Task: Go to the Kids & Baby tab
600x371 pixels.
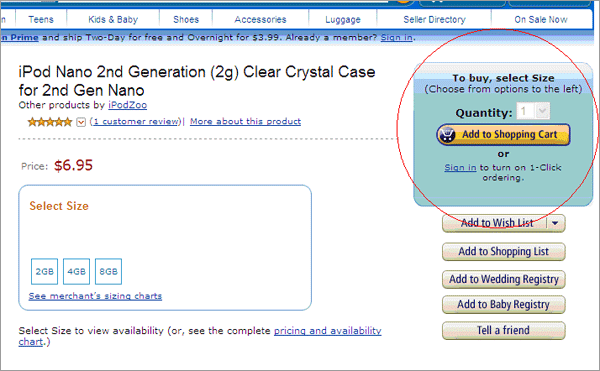Action: pyautogui.click(x=113, y=20)
